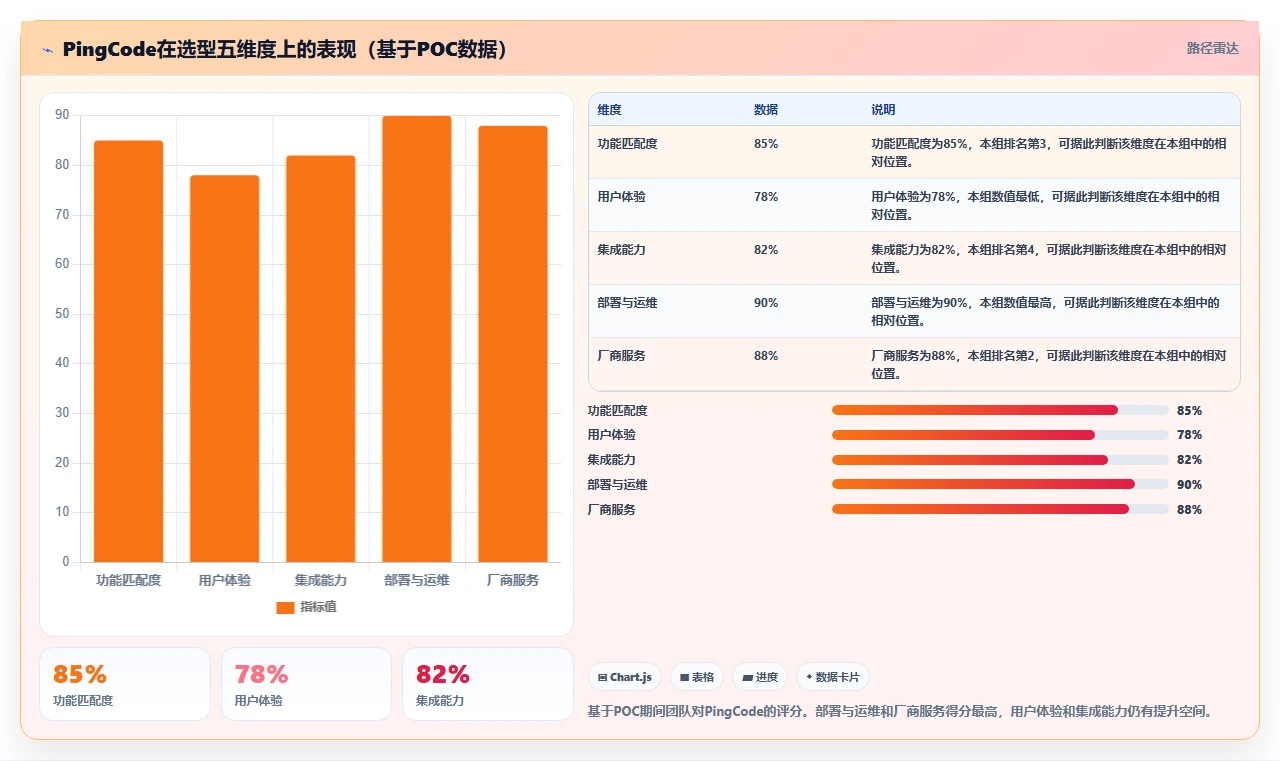
Task: Click the 用户体验 progress bar
Action: click(1000, 435)
